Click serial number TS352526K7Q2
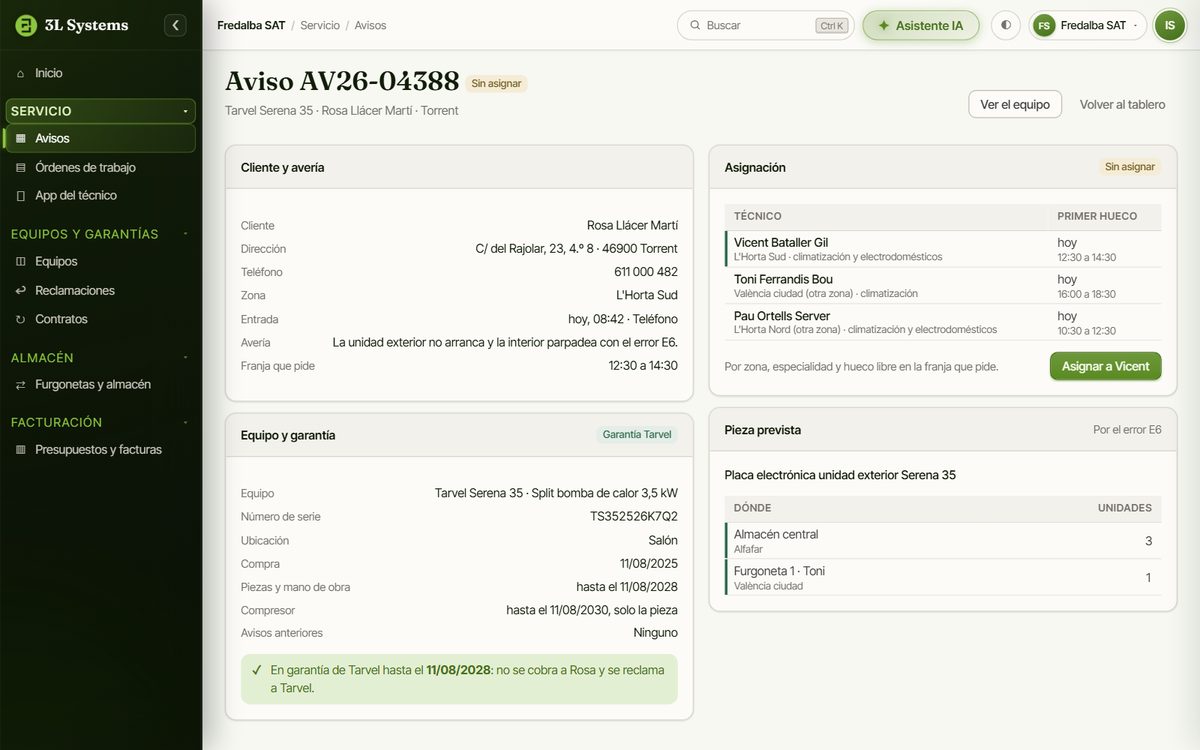 coord(634,517)
